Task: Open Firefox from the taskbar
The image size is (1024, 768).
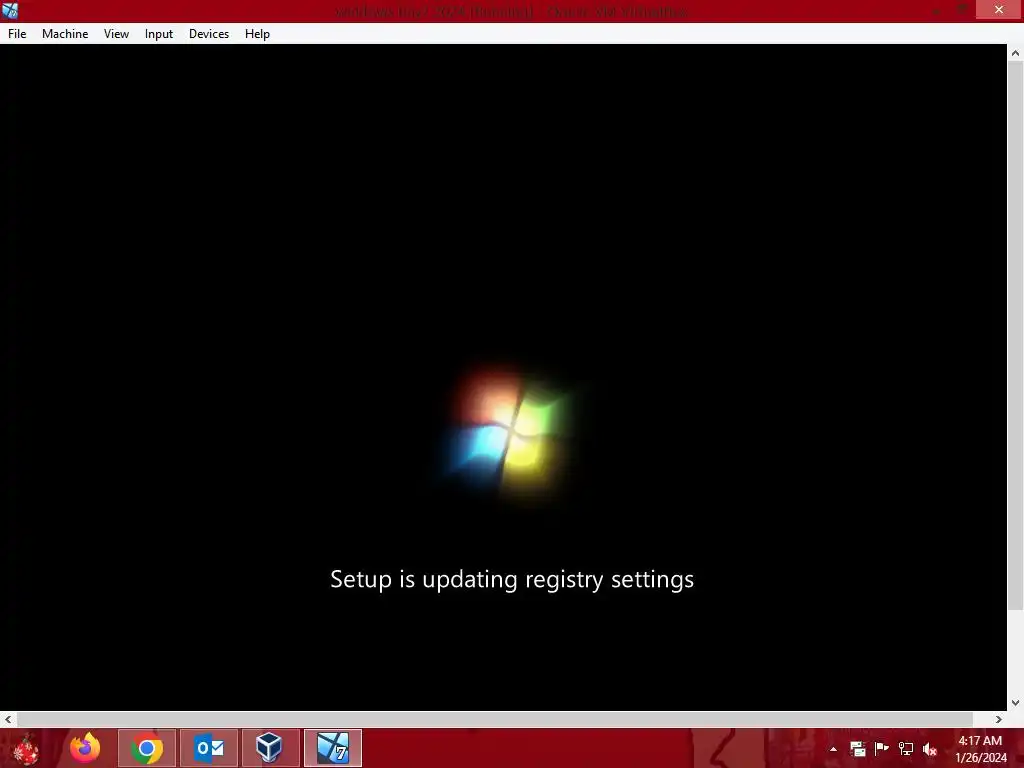Action: [85, 748]
